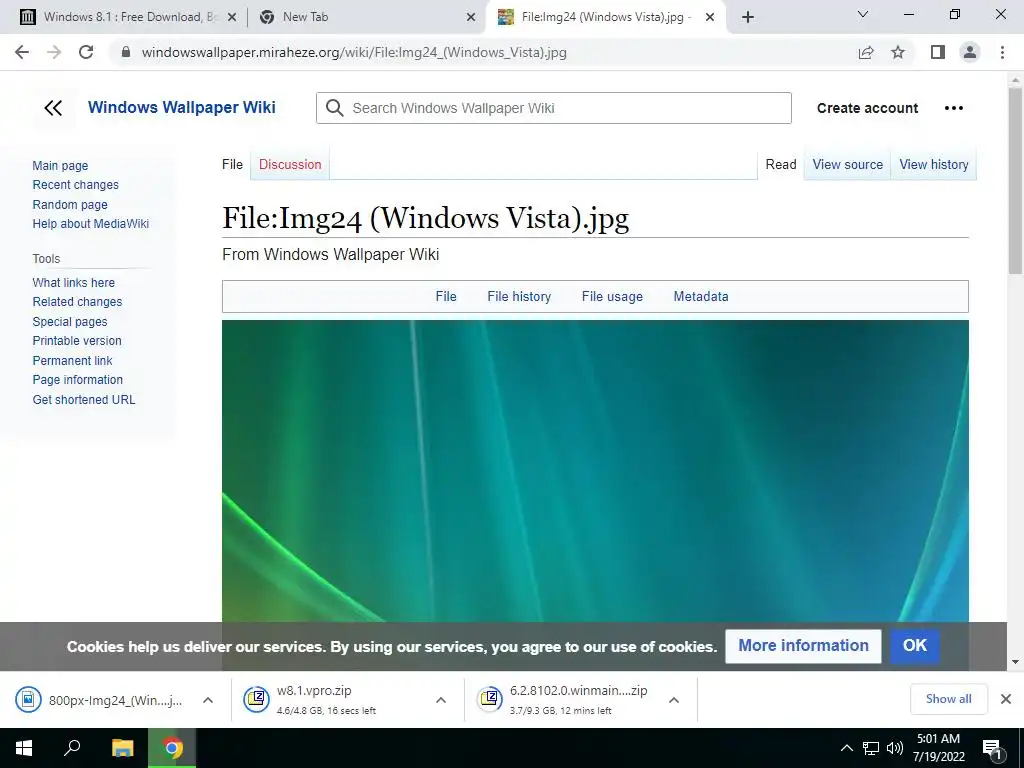The image size is (1024, 768).
Task: Click the search magnifier icon in wiki
Action: pyautogui.click(x=334, y=108)
